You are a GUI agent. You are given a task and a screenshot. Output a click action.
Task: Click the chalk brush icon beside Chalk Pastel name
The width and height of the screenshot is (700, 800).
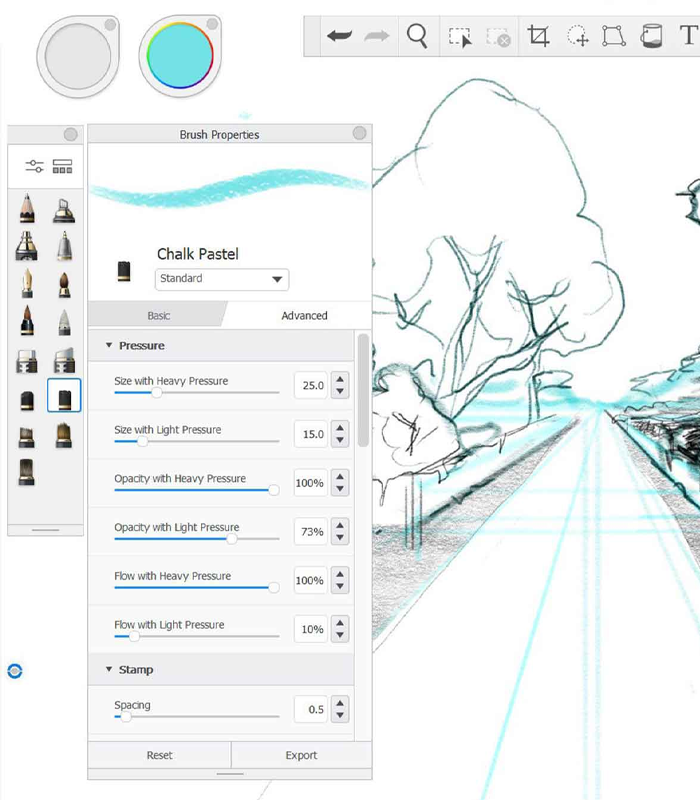point(124,271)
